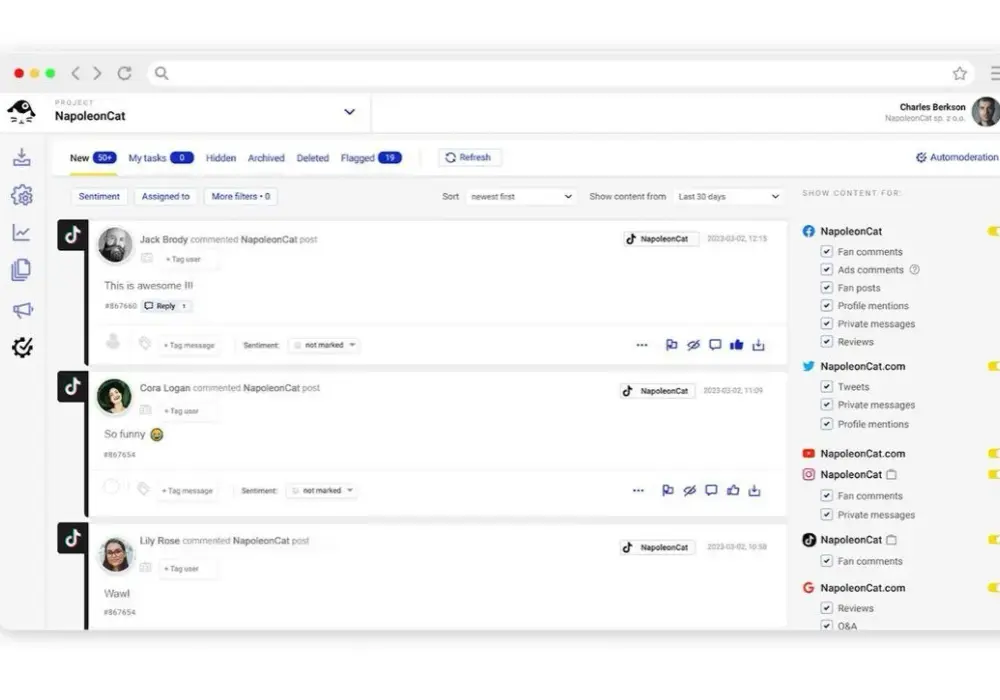Viewport: 1000px width, 700px height.
Task: Click Tag user under Cora Logan
Action: click(182, 411)
